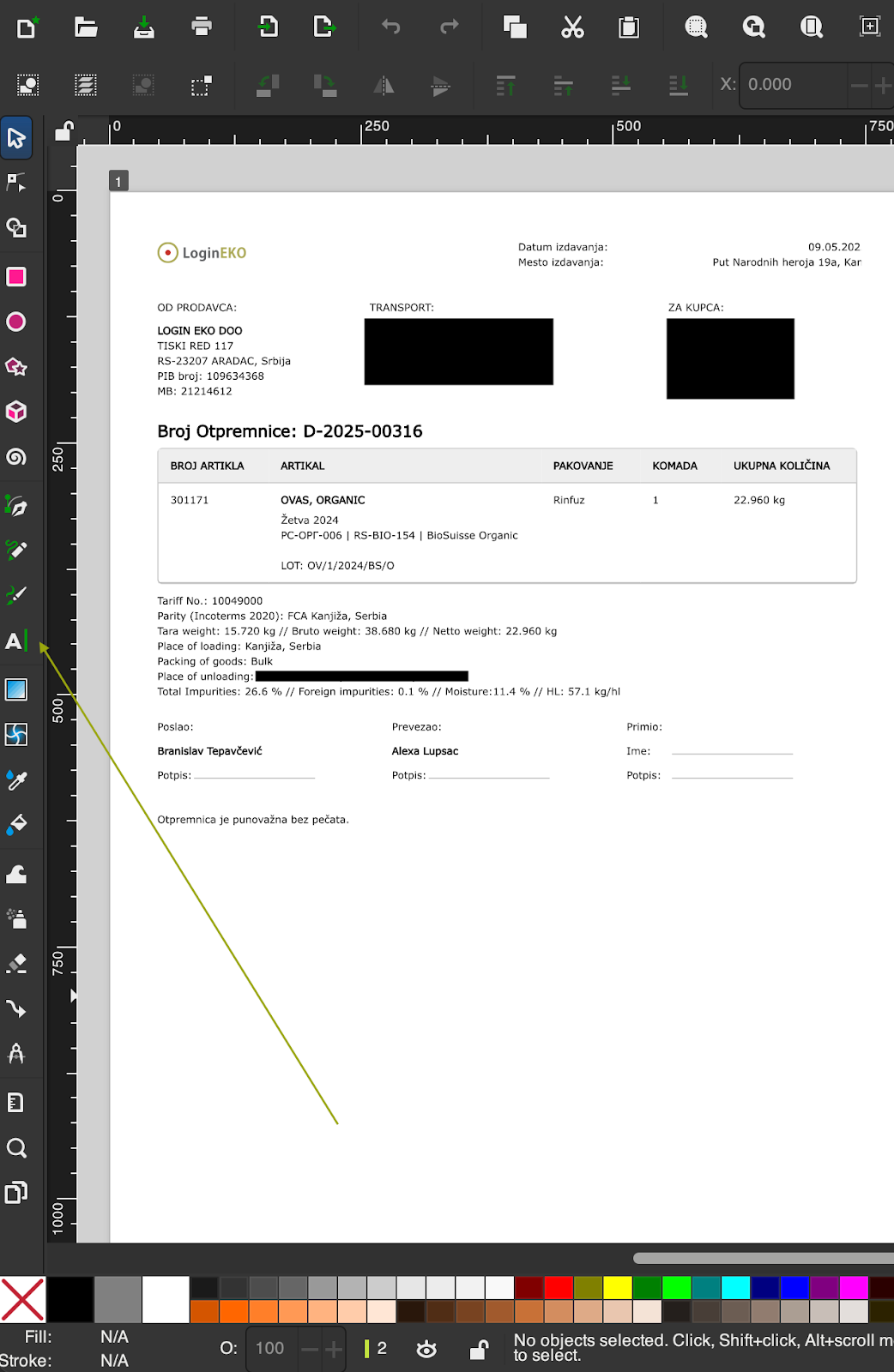Toggle current layer visibility eye icon
Image resolution: width=894 pixels, height=1372 pixels.
pos(426,1349)
